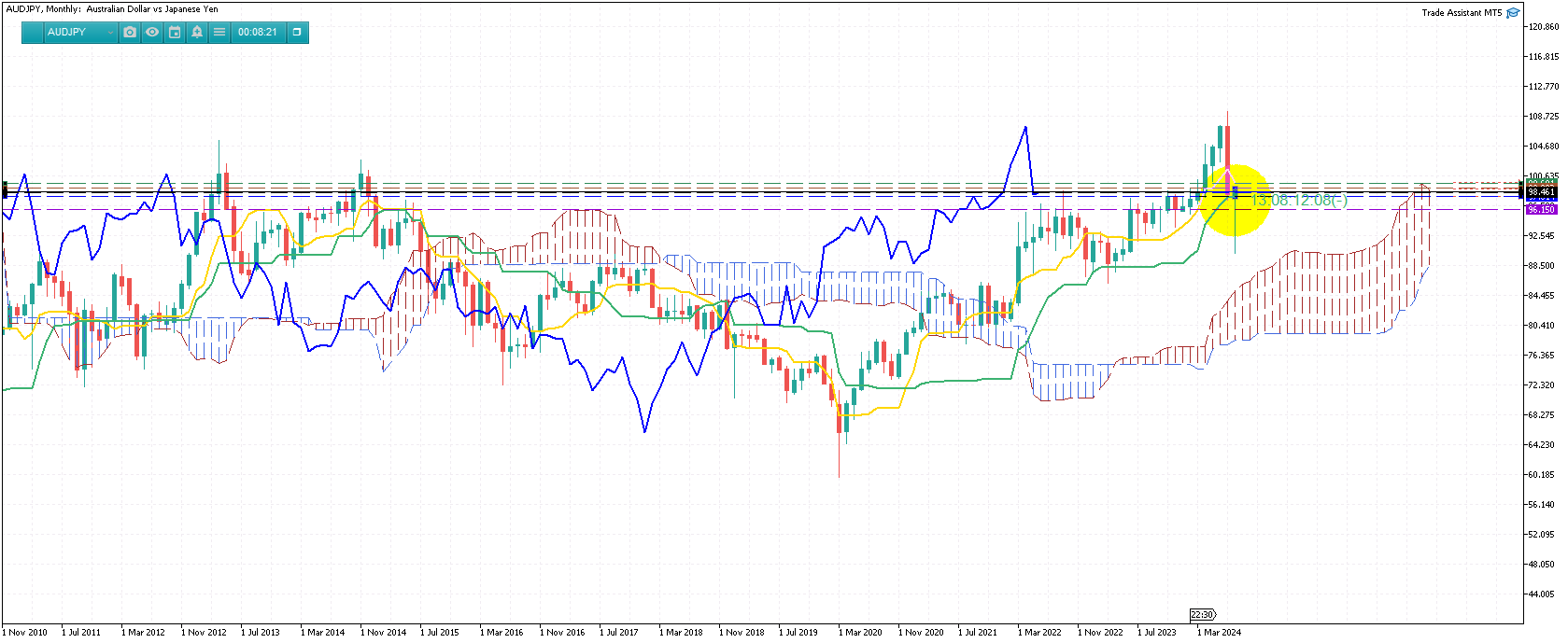
Task: Click the camera screenshot icon
Action: click(130, 32)
